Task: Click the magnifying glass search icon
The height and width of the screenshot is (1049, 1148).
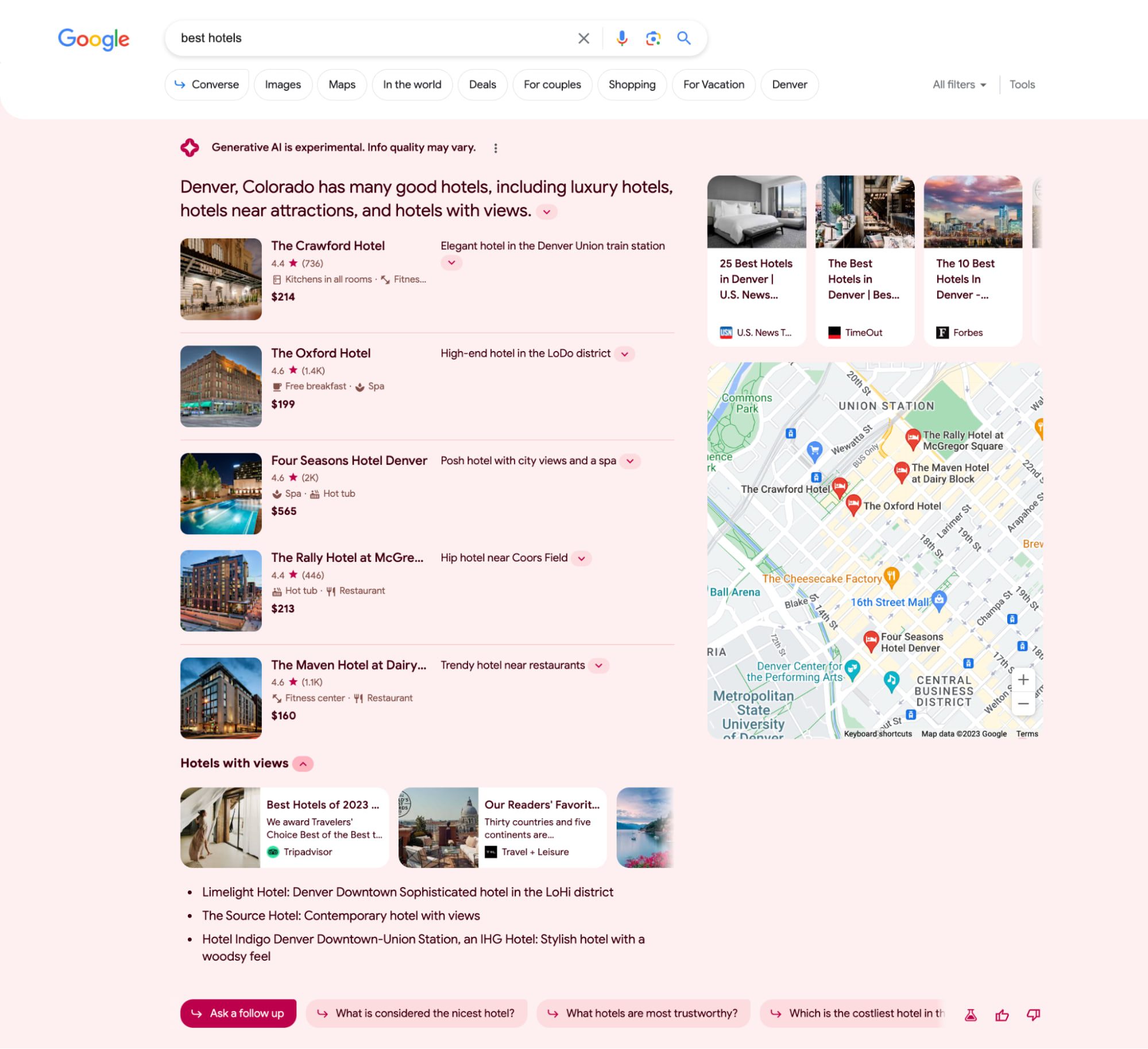Action: 683,38
